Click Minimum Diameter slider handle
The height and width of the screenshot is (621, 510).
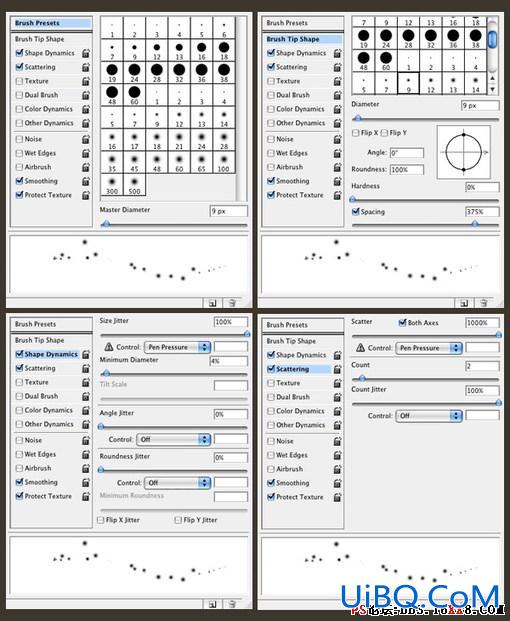pos(106,373)
